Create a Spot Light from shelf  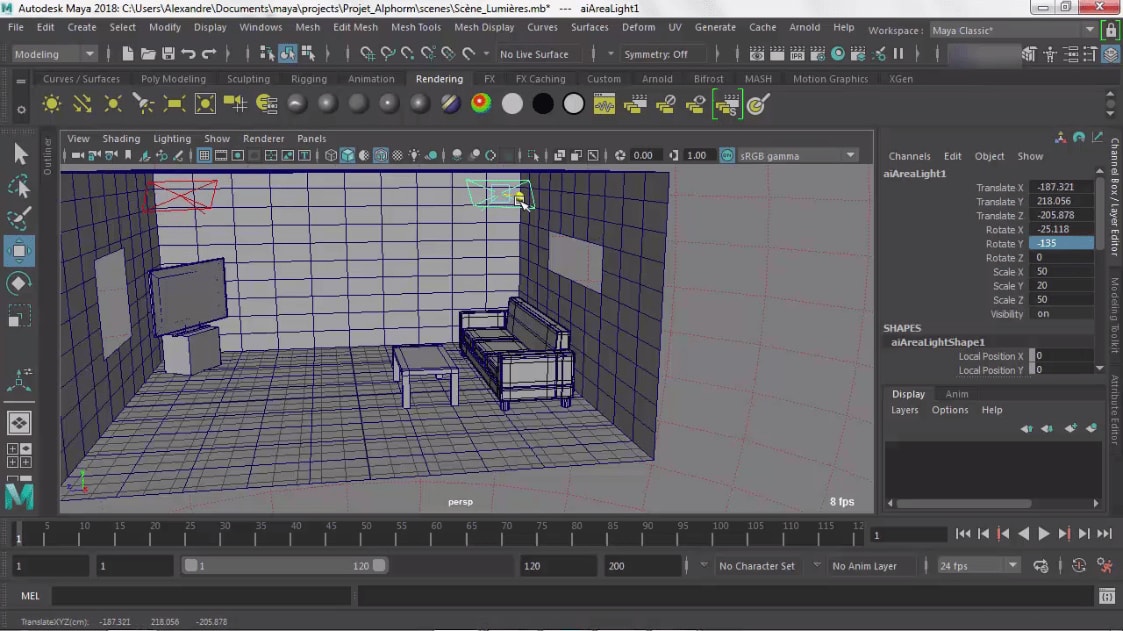click(143, 104)
